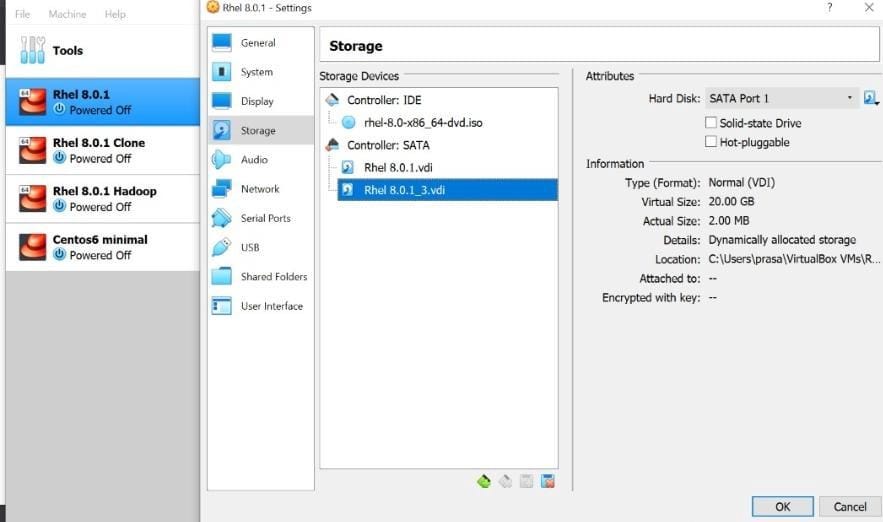Enable the Solid-state Drive checkbox
The height and width of the screenshot is (522, 883).
pos(711,123)
